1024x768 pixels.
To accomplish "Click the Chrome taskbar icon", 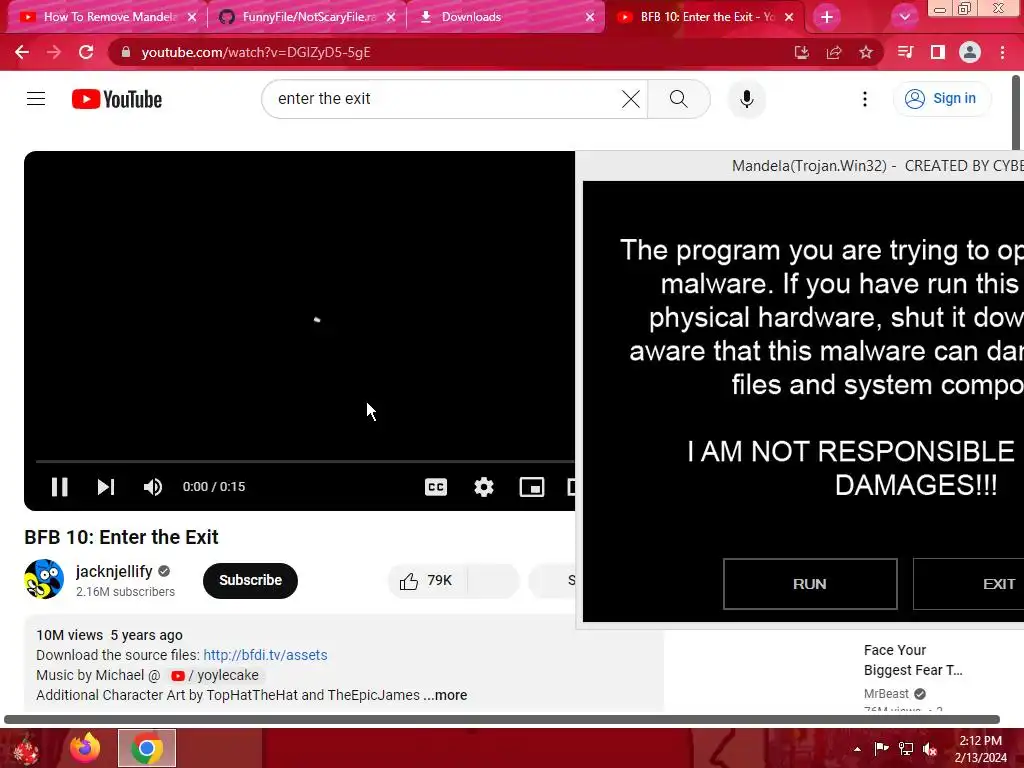I will (x=147, y=748).
